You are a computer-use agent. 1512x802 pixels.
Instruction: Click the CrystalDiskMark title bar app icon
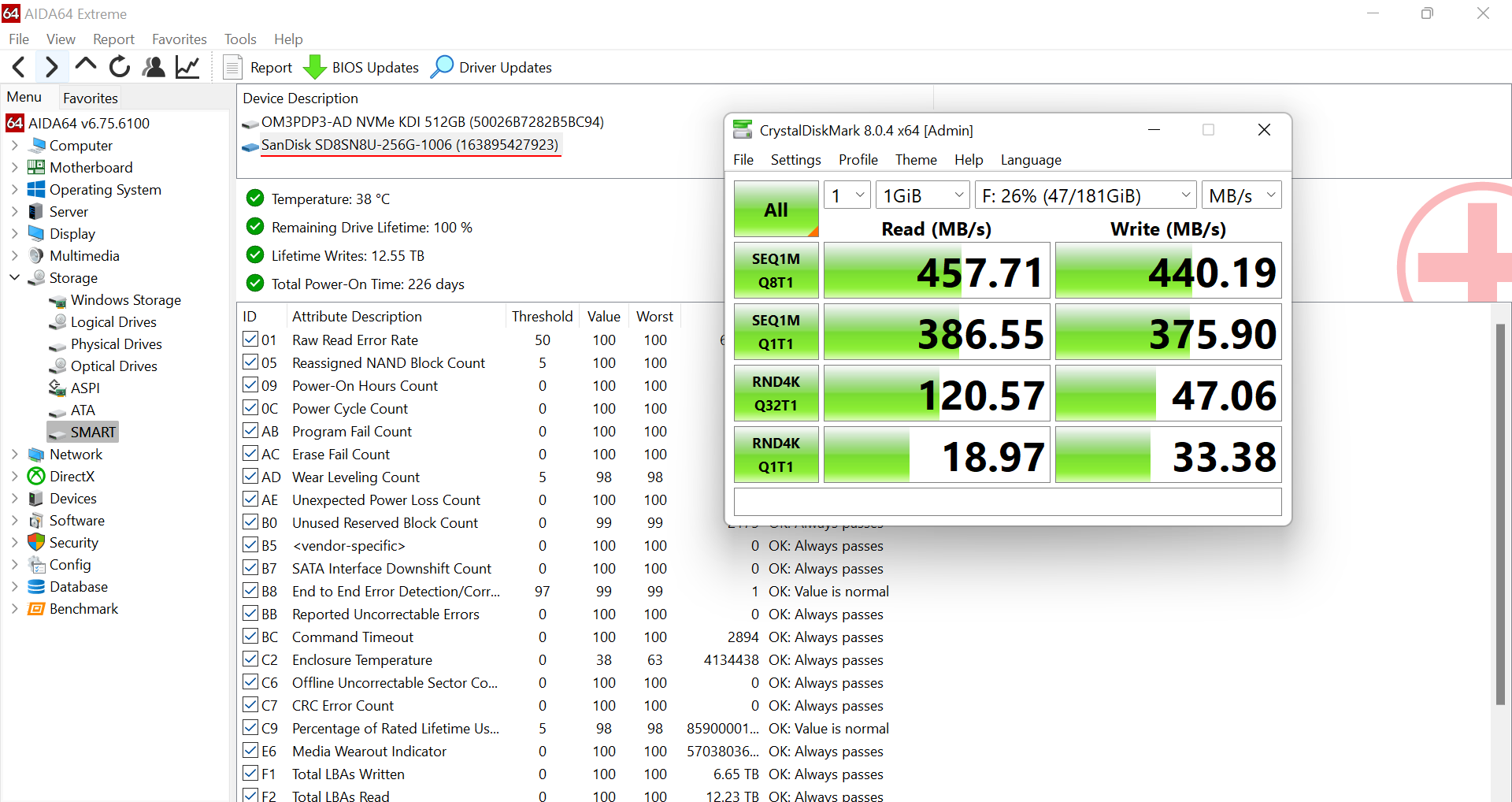click(743, 129)
